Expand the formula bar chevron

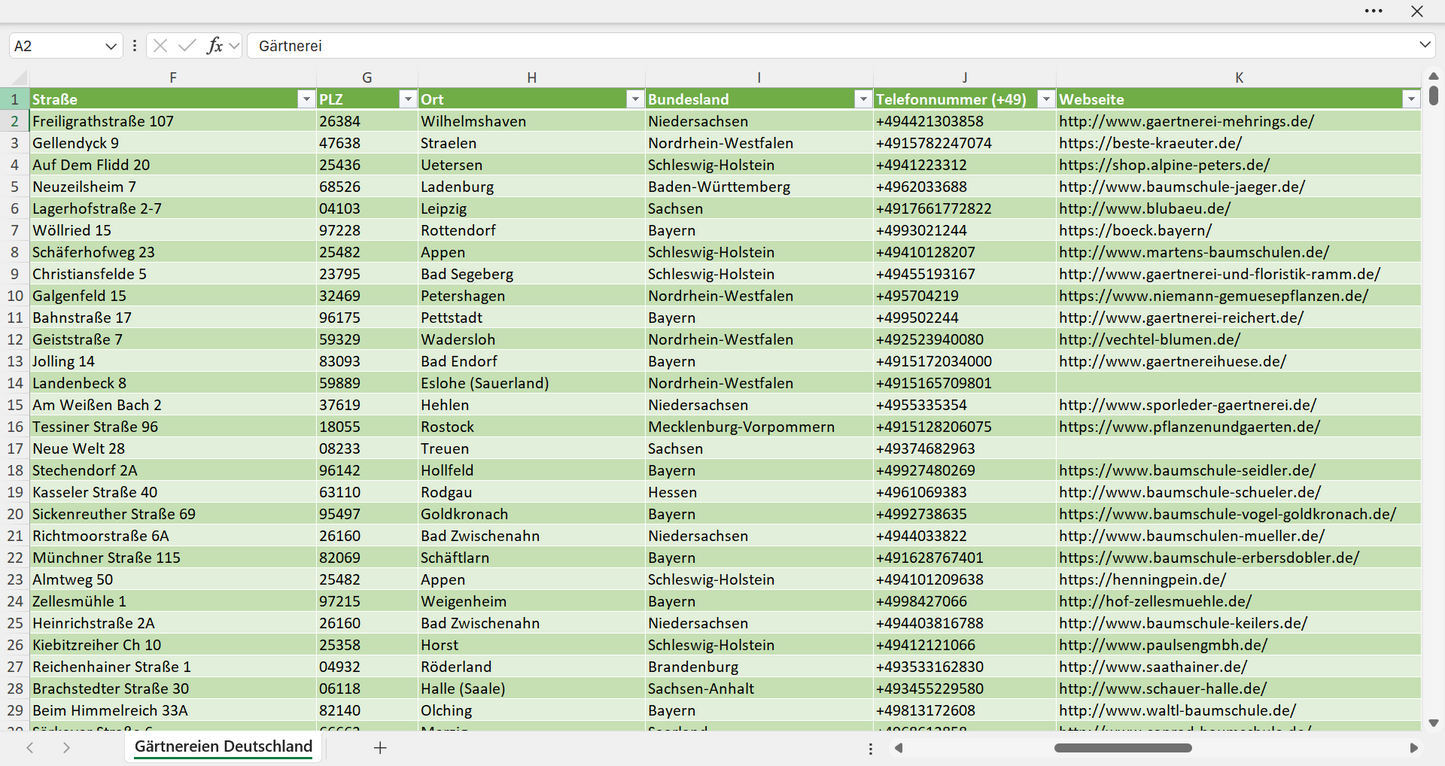[x=1425, y=46]
